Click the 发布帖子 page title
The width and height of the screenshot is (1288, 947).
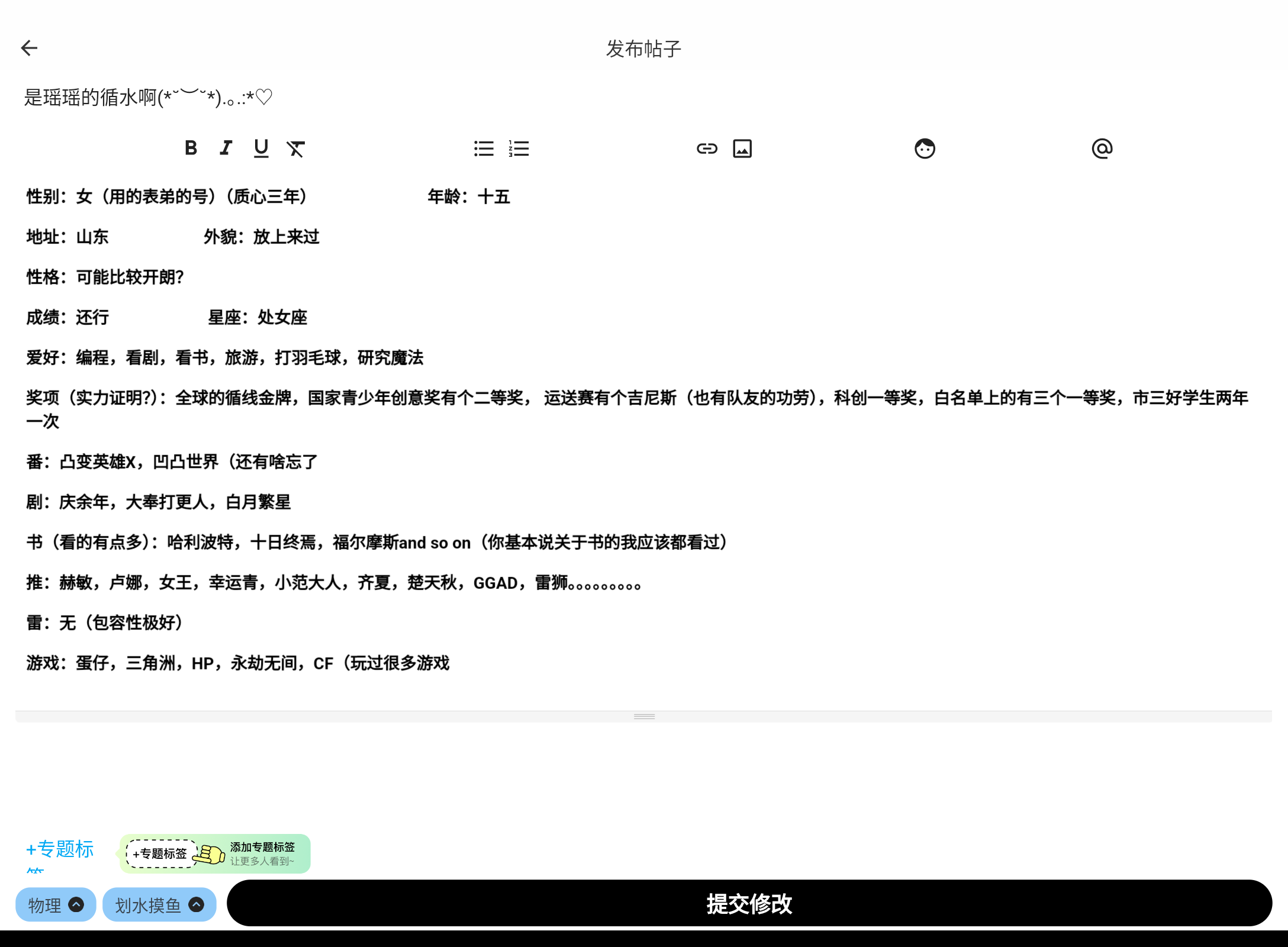pyautogui.click(x=643, y=49)
